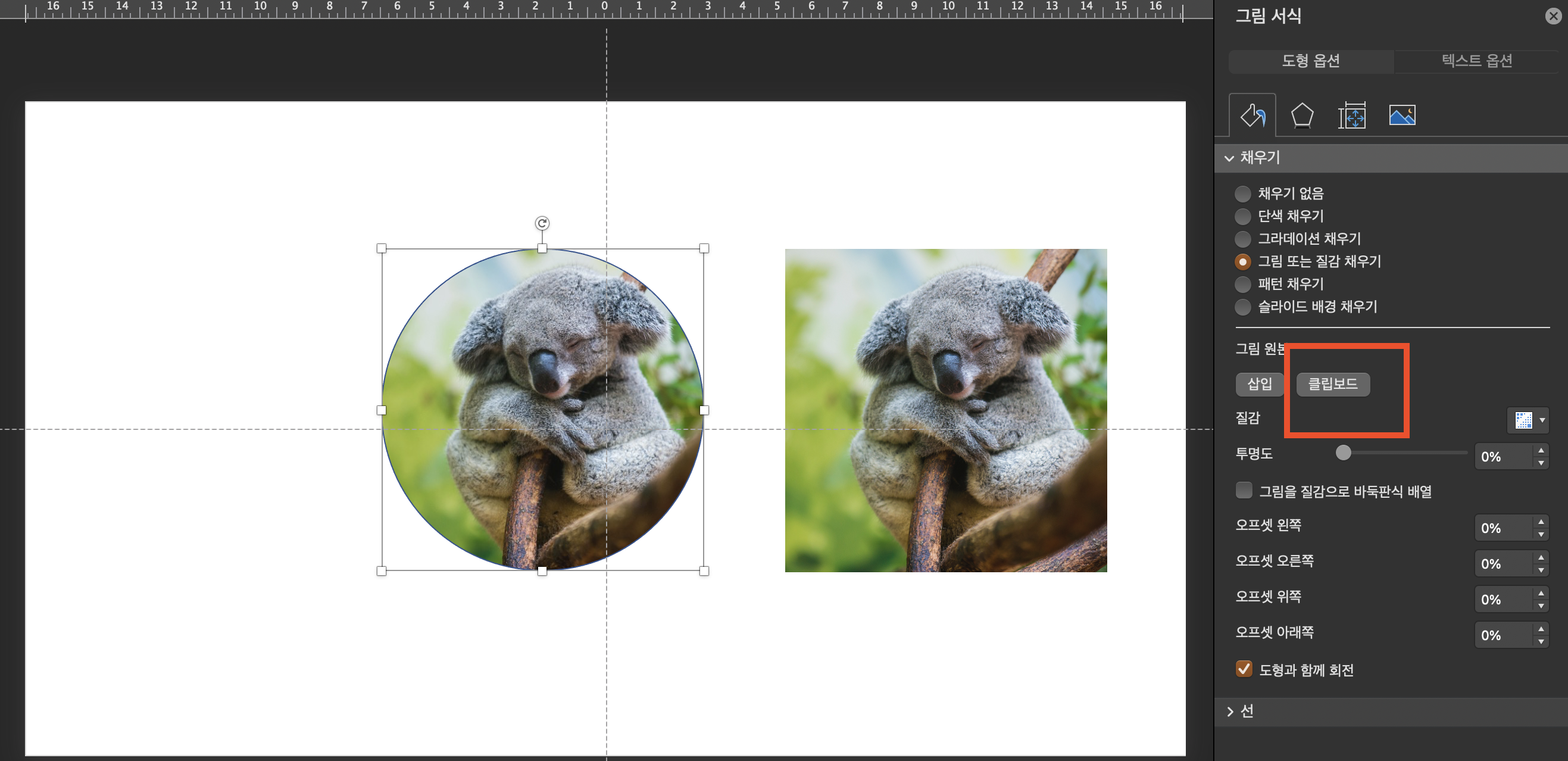The width and height of the screenshot is (1568, 761).
Task: Click the 클립보드 button
Action: (x=1332, y=384)
